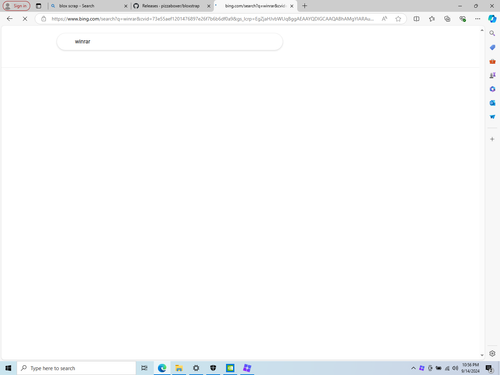Viewport: 500px width, 375px height.
Task: Click the winrar search box
Action: pyautogui.click(x=170, y=42)
